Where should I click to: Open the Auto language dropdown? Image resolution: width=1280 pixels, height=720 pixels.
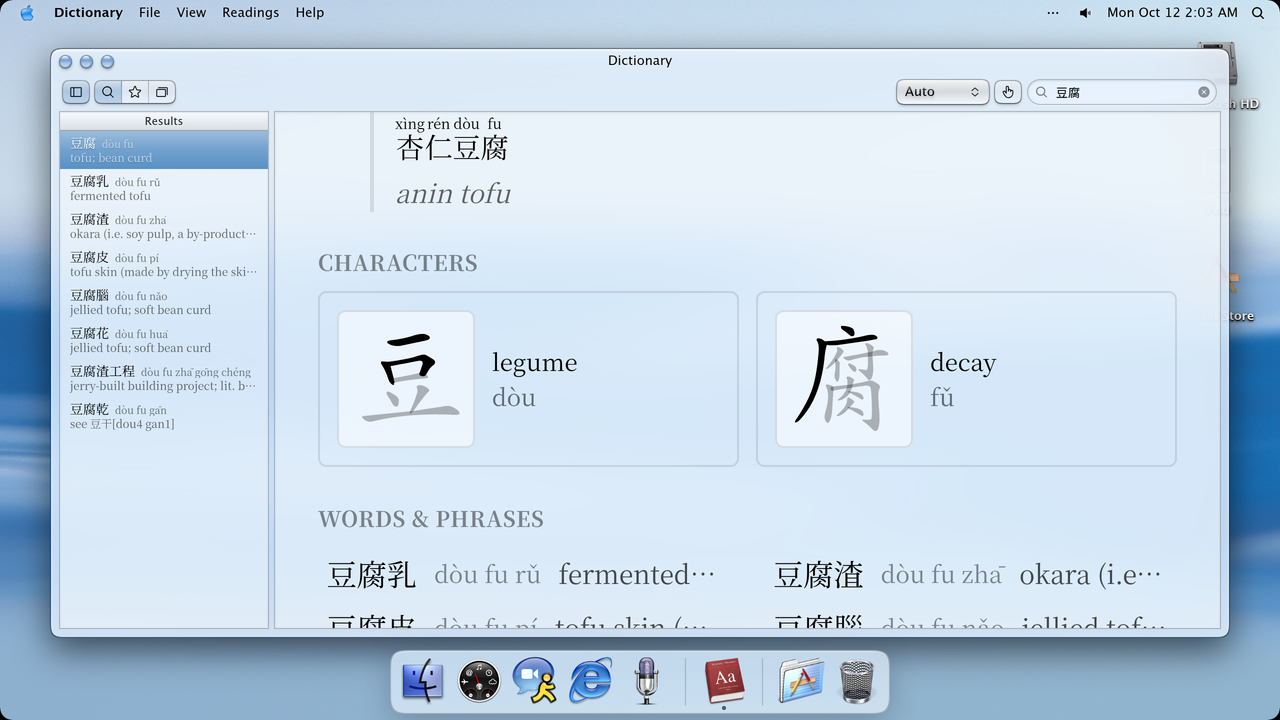pos(943,92)
